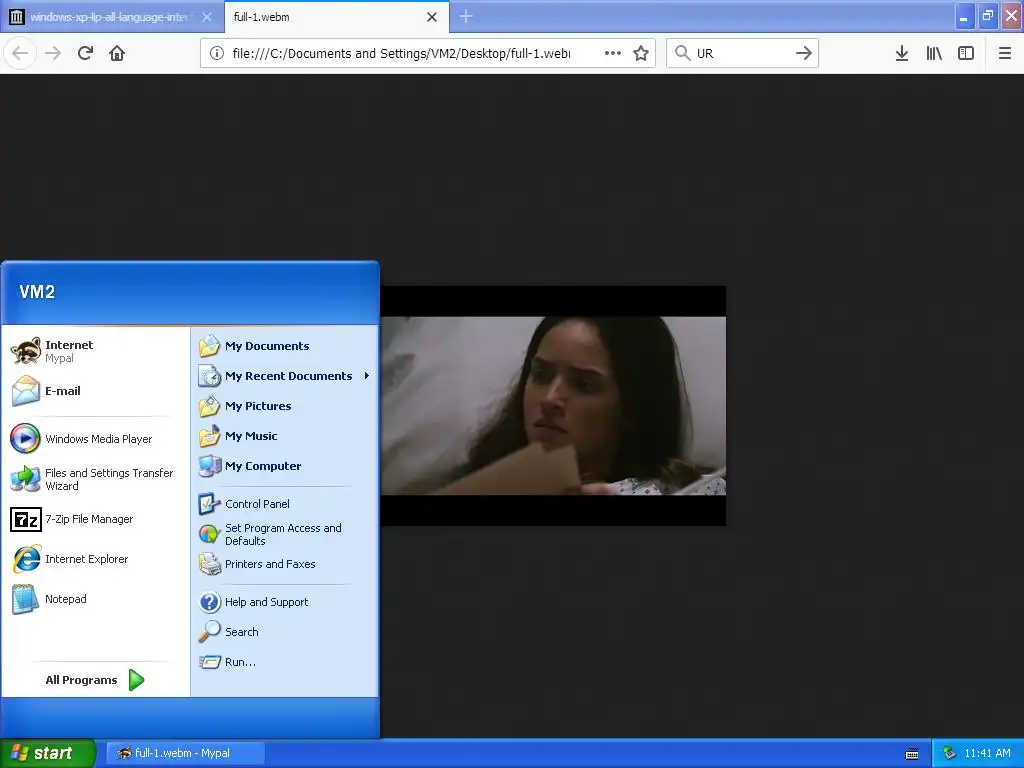
Task: Reload the current page
Action: point(86,54)
